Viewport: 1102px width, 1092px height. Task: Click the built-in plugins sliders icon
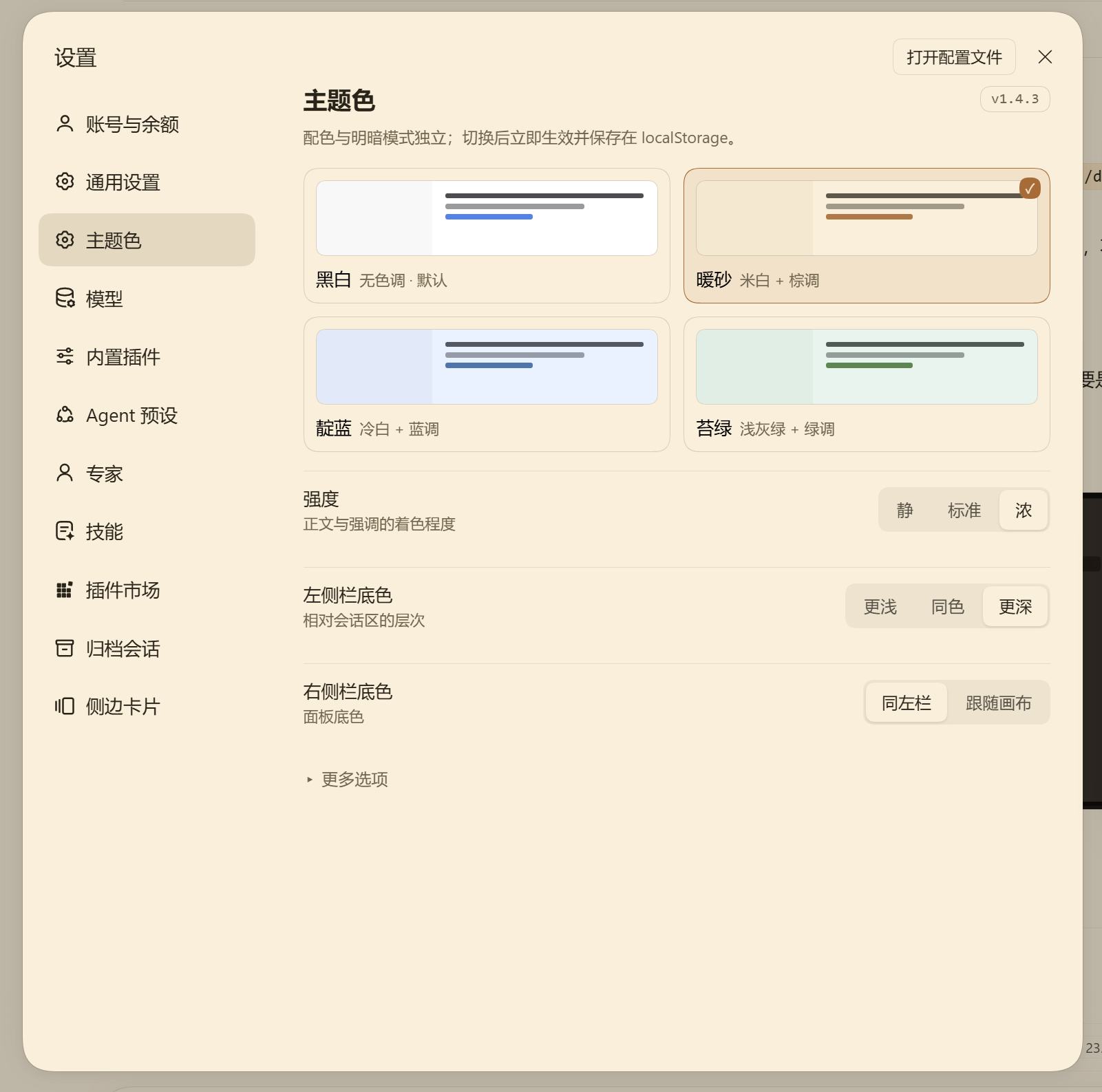tap(65, 356)
